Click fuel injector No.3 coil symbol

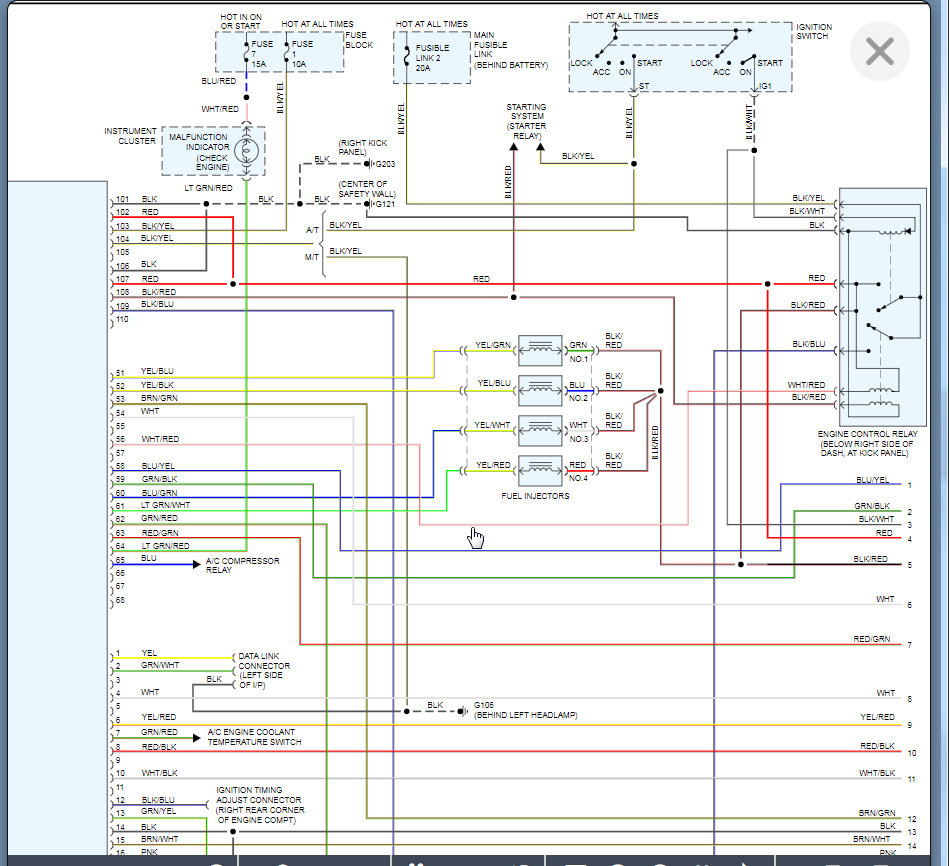(540, 430)
